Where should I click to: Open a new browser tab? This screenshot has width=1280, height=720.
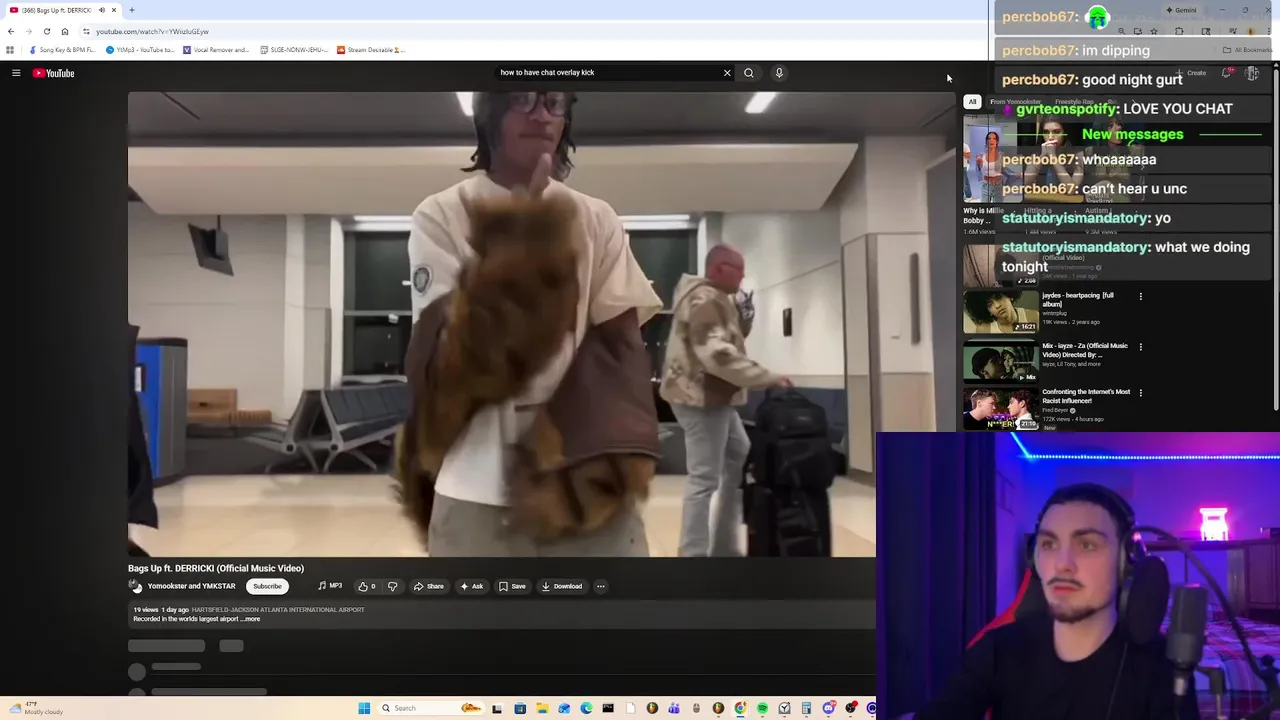click(x=131, y=10)
